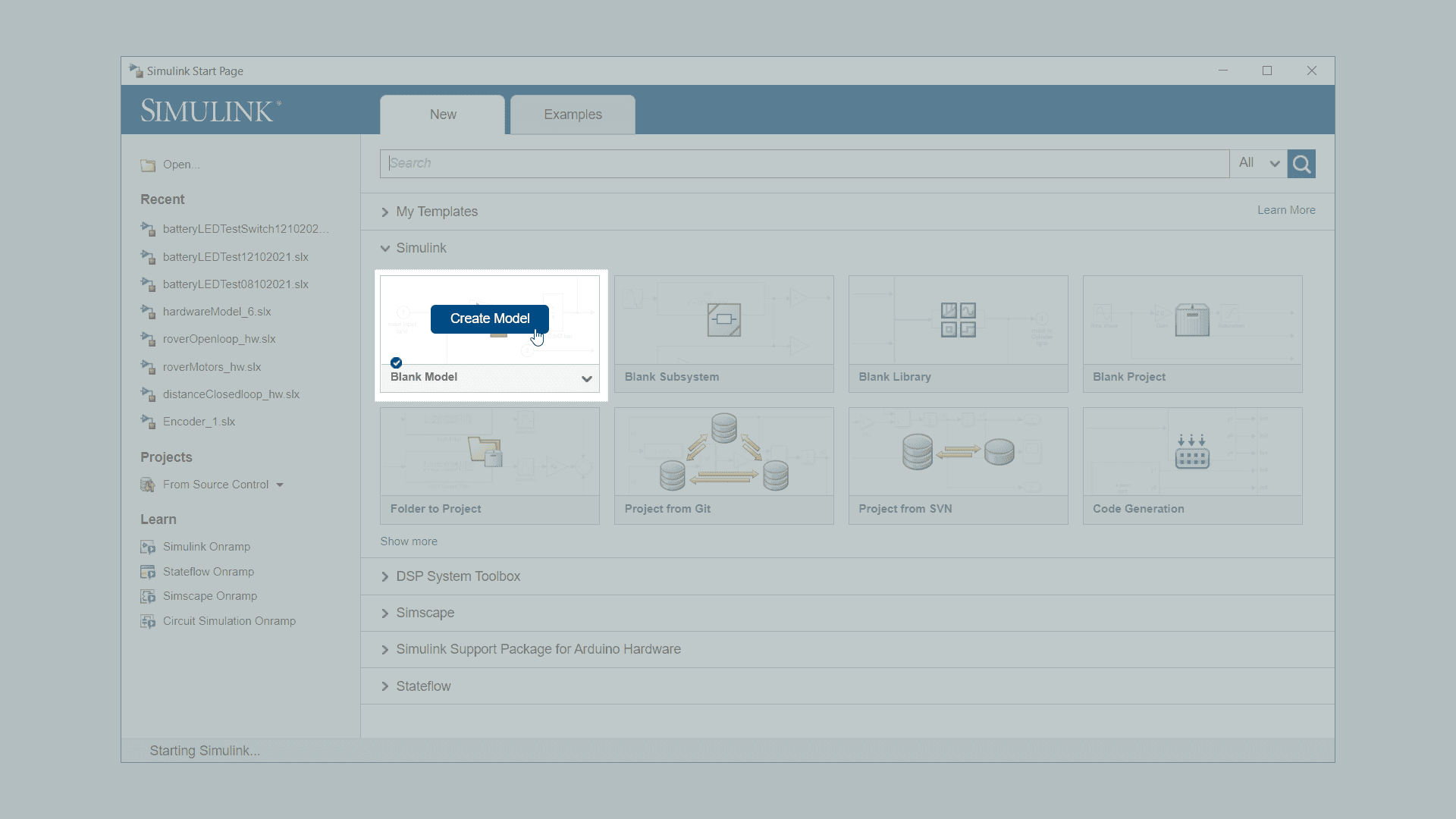
Task: Open the From Source Control dropdown
Action: pyautogui.click(x=280, y=485)
